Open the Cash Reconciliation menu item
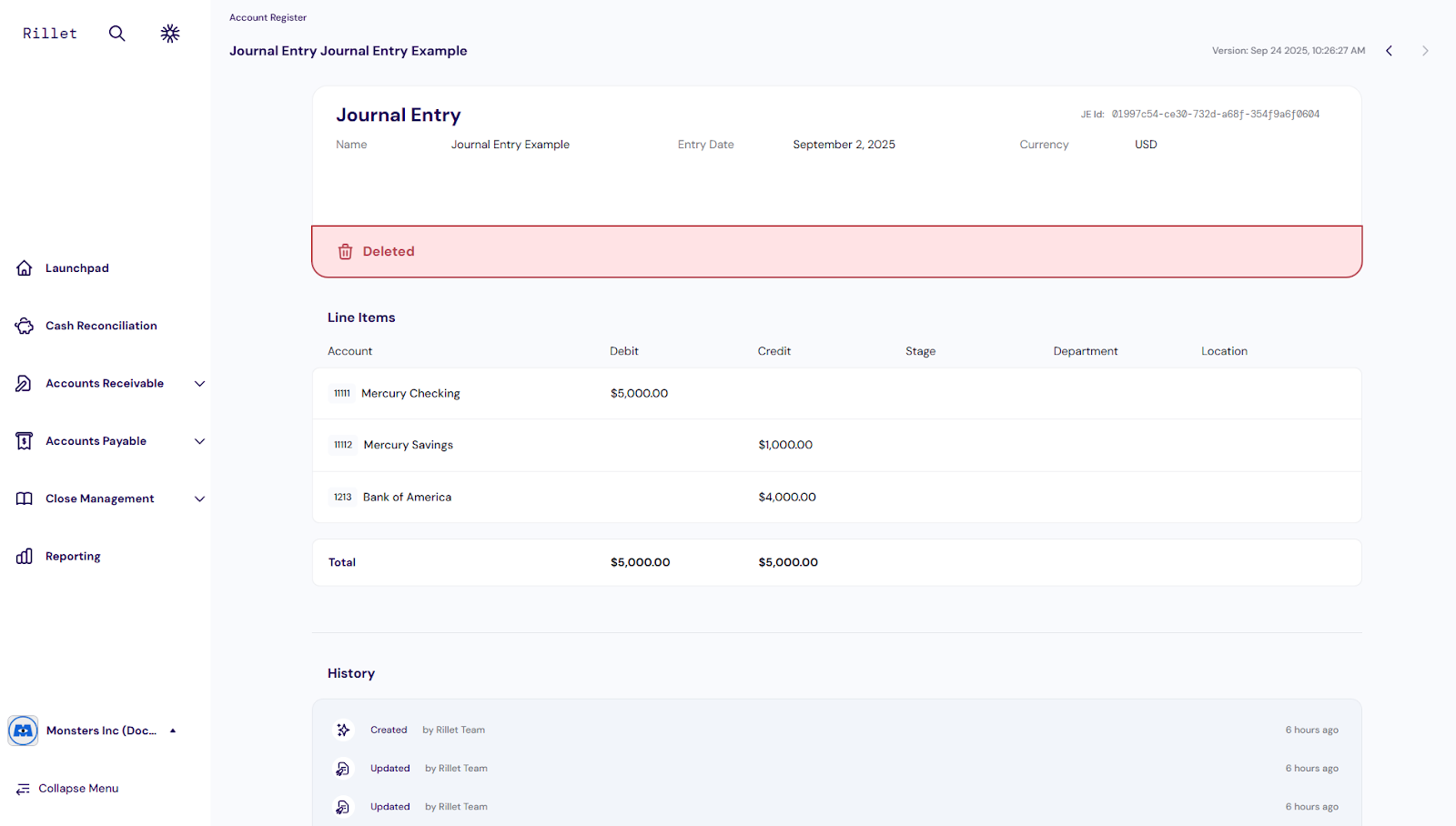1456x826 pixels. [101, 326]
